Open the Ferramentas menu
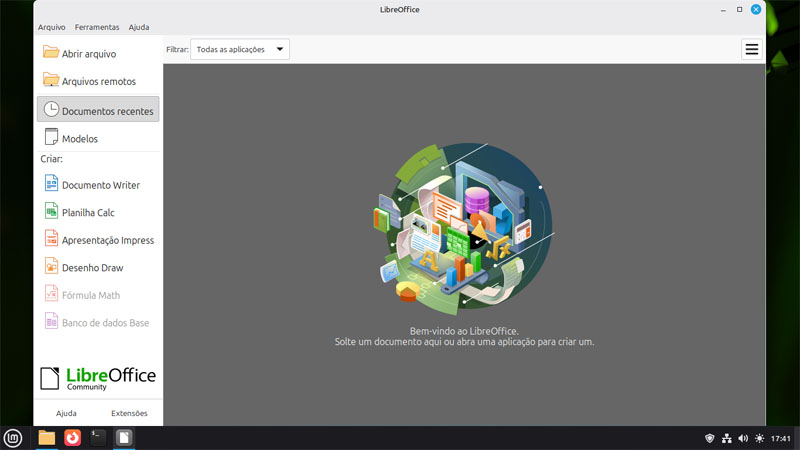Image resolution: width=800 pixels, height=450 pixels. 97,27
